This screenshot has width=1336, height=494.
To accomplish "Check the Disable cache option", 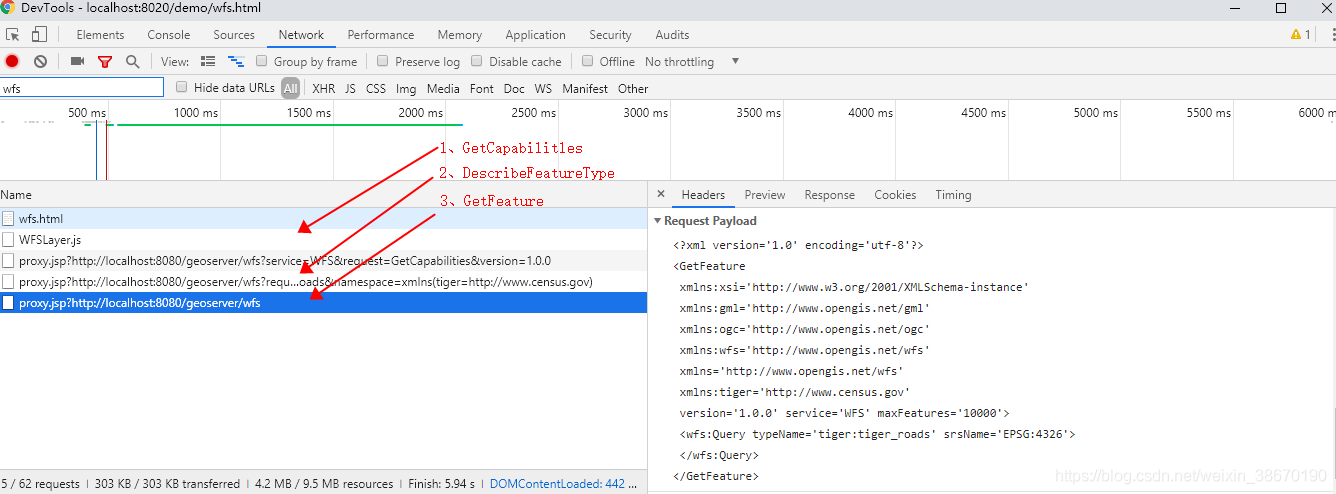I will 477,61.
